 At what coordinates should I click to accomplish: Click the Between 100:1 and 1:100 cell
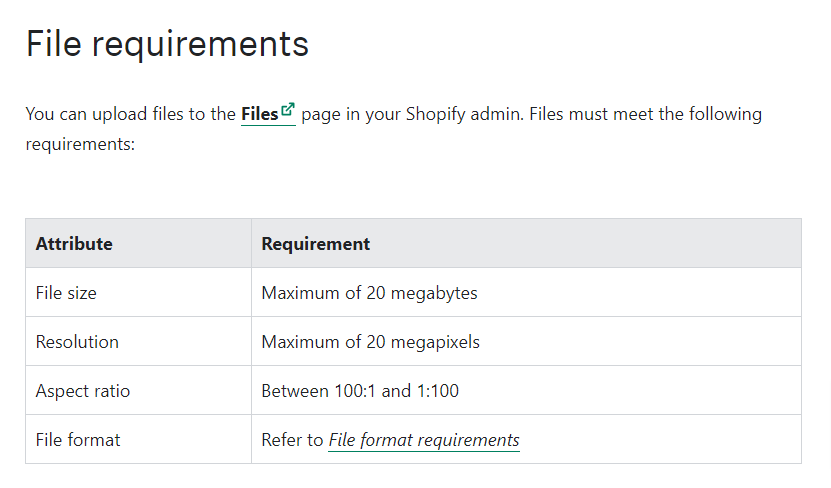tap(360, 391)
